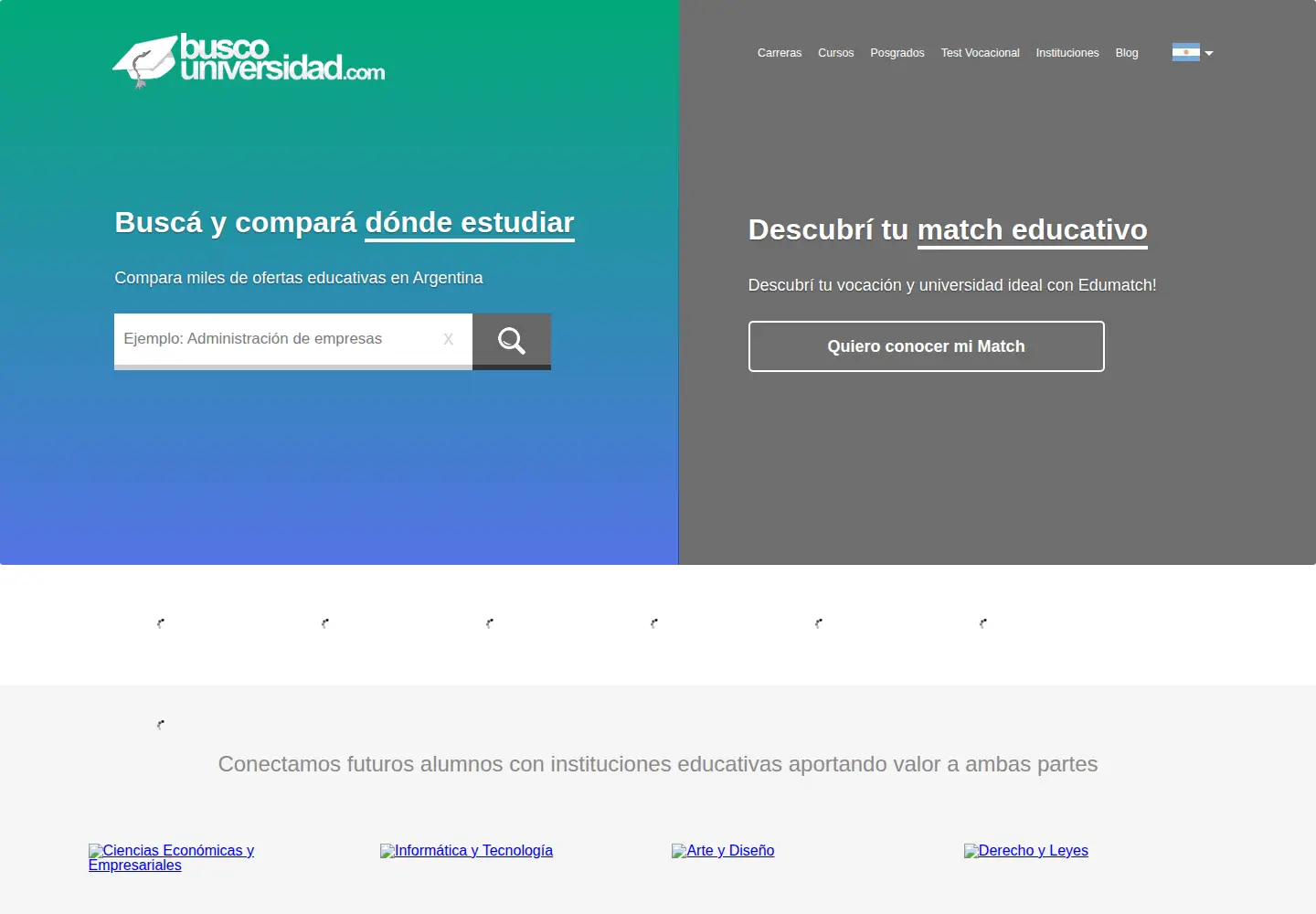
Task: Open the Argentina flag country selector
Action: [1193, 52]
